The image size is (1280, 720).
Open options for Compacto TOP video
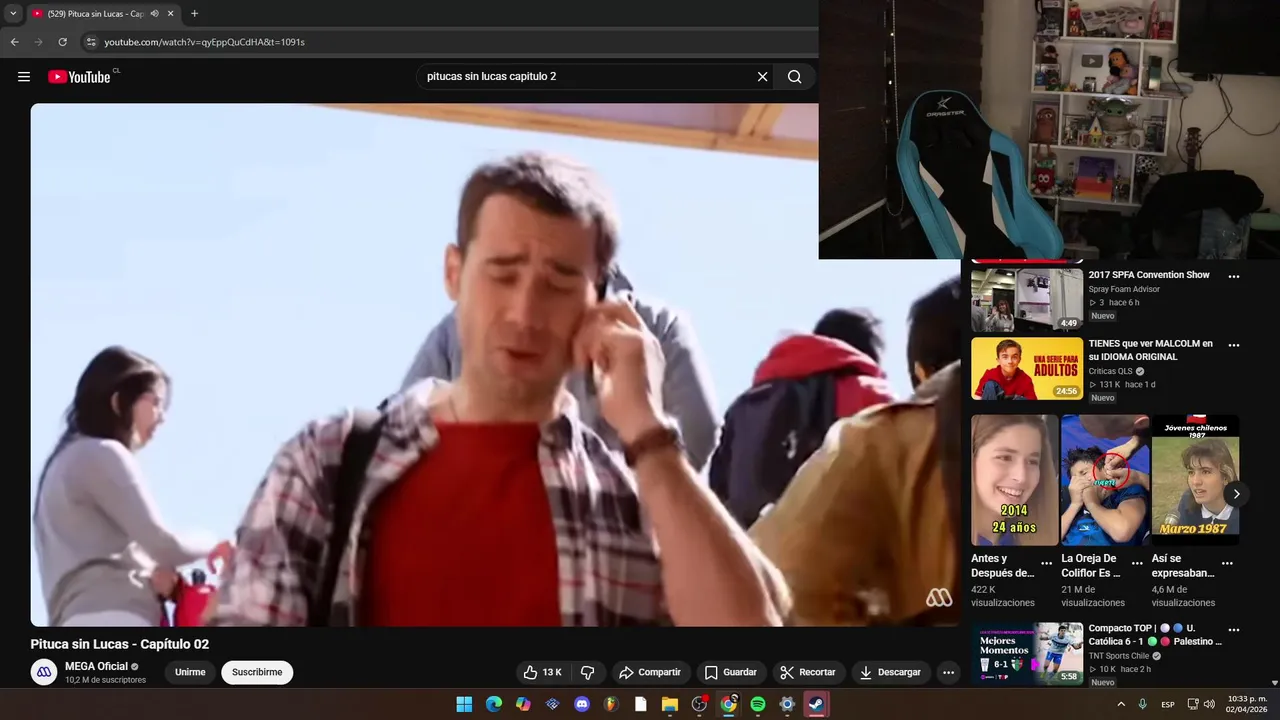click(x=1233, y=631)
